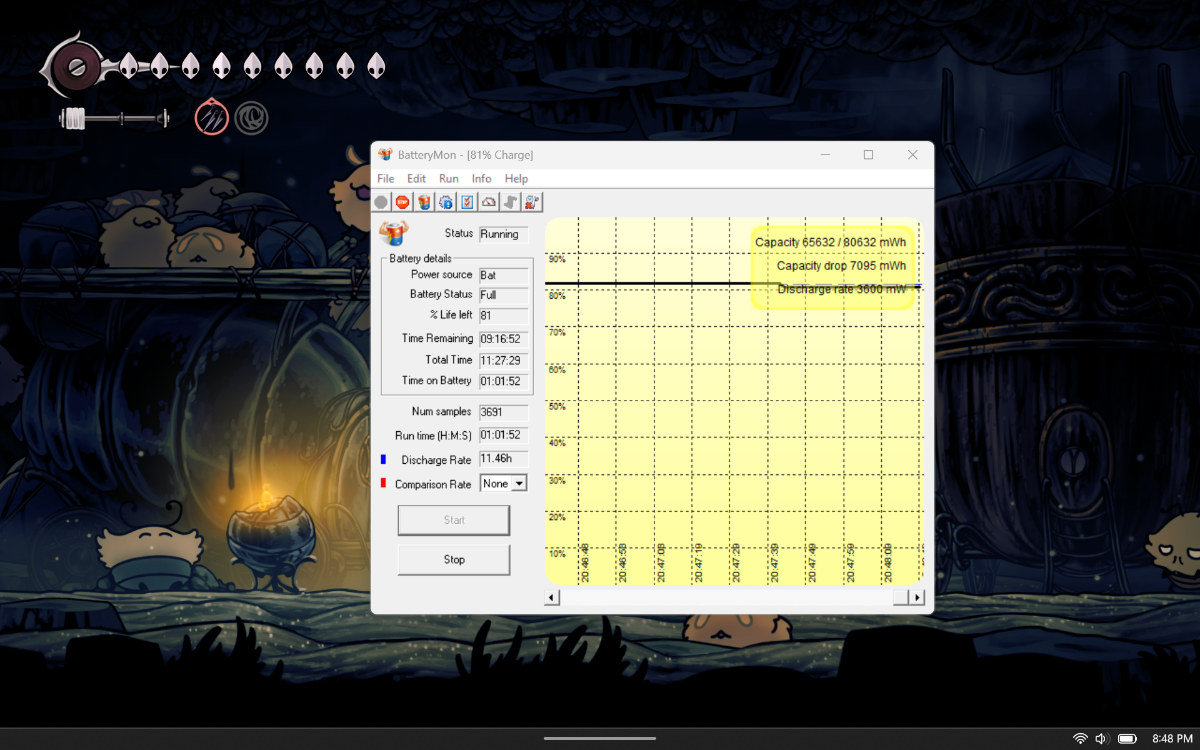
Task: Click the red Comparison Rate color marker
Action: [x=383, y=484]
